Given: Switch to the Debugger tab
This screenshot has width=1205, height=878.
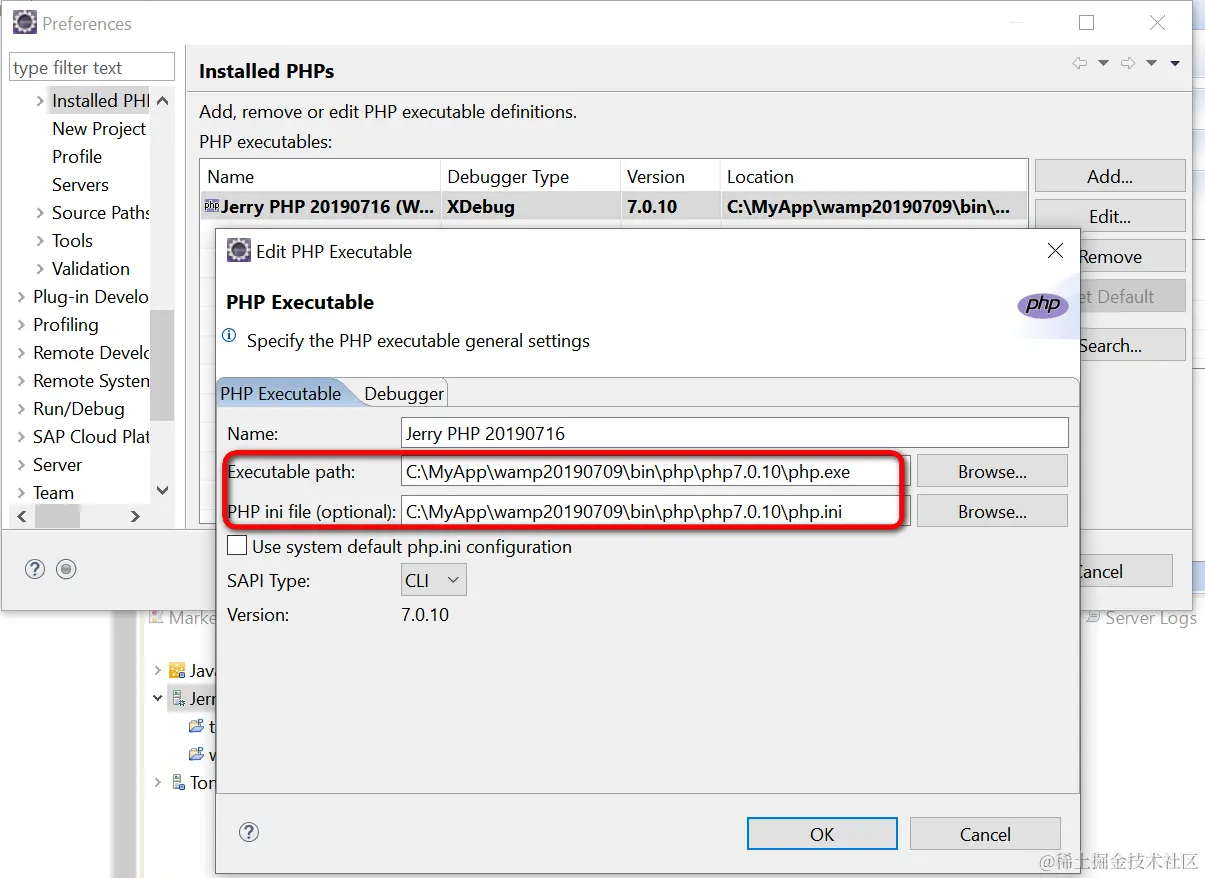Looking at the screenshot, I should click(404, 393).
